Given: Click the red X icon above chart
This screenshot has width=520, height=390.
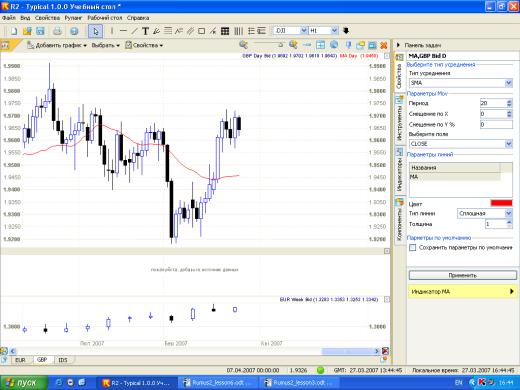Looking at the screenshot, I should tap(384, 45).
